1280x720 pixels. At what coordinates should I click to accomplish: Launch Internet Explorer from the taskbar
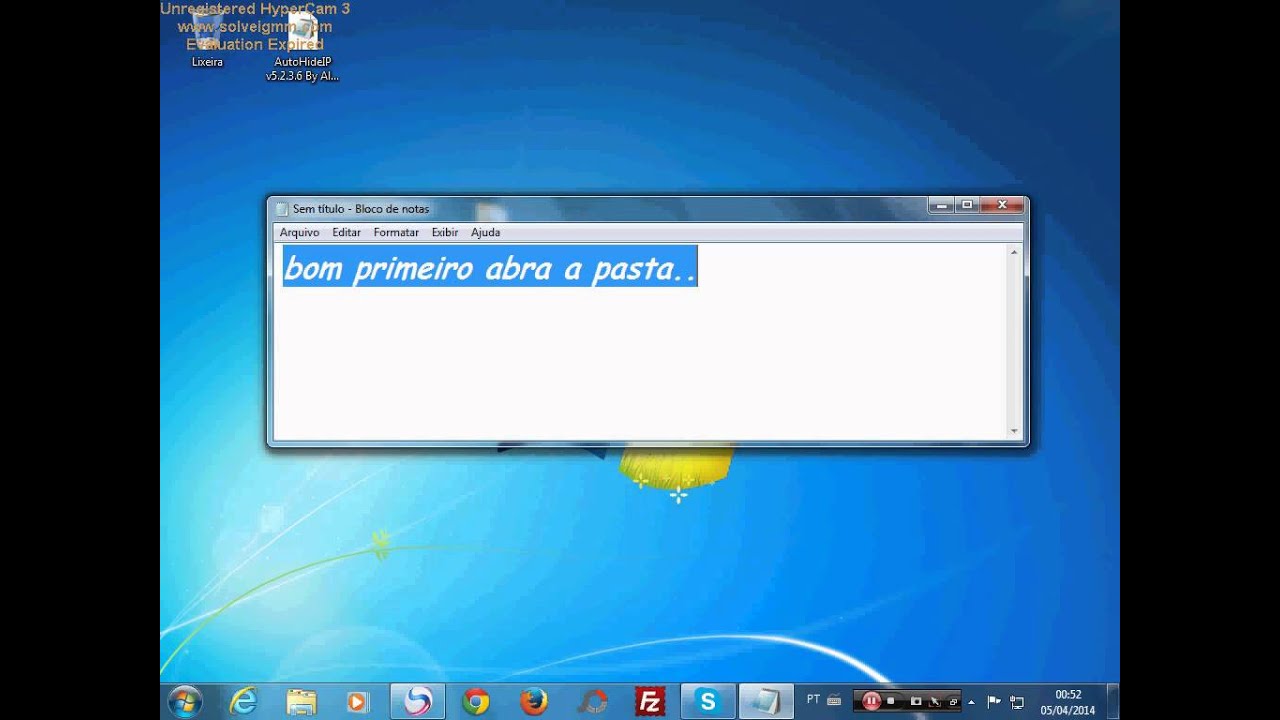(x=243, y=702)
